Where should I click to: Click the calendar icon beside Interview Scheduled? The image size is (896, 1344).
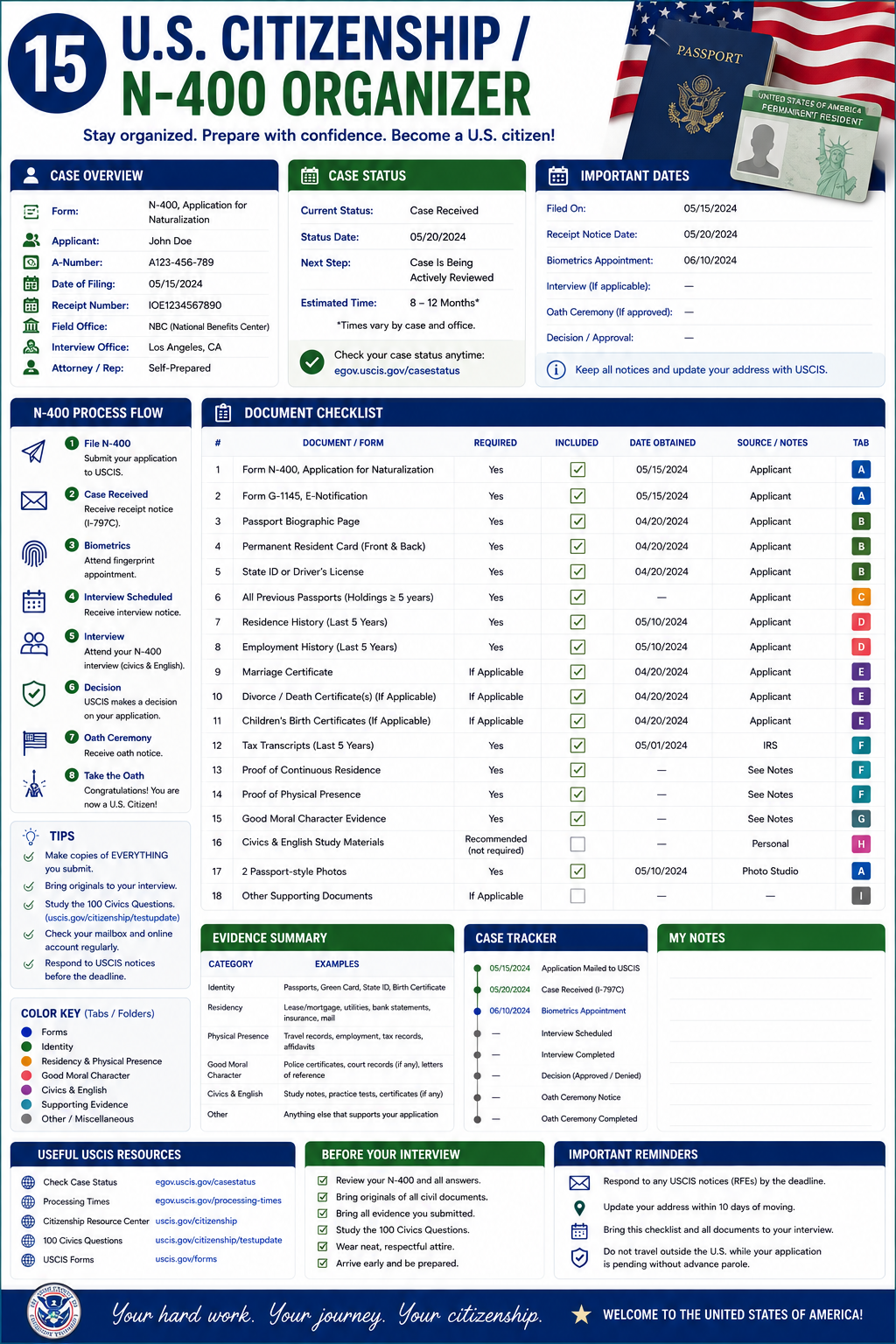[33, 602]
